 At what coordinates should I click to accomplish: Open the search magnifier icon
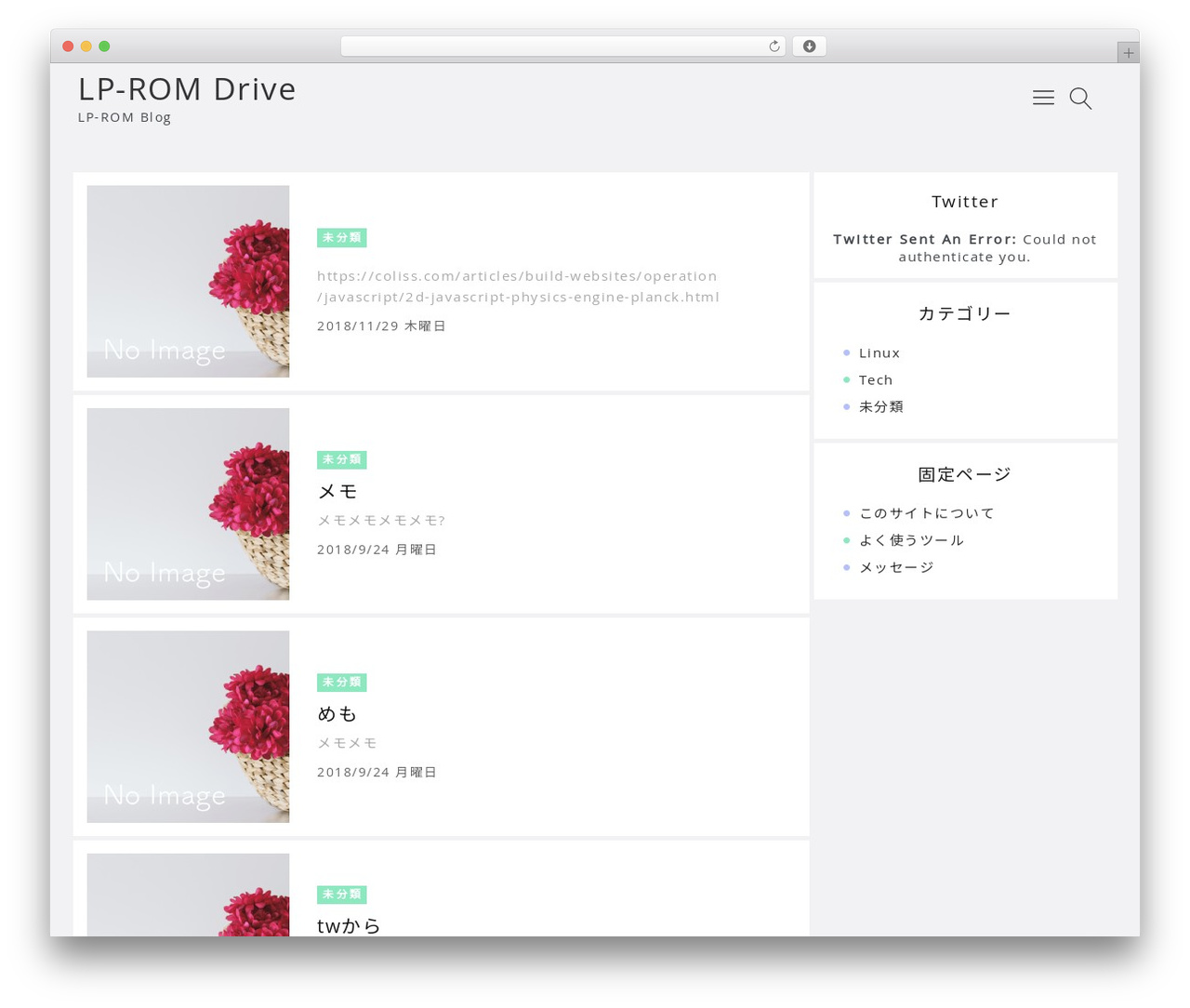click(1080, 99)
